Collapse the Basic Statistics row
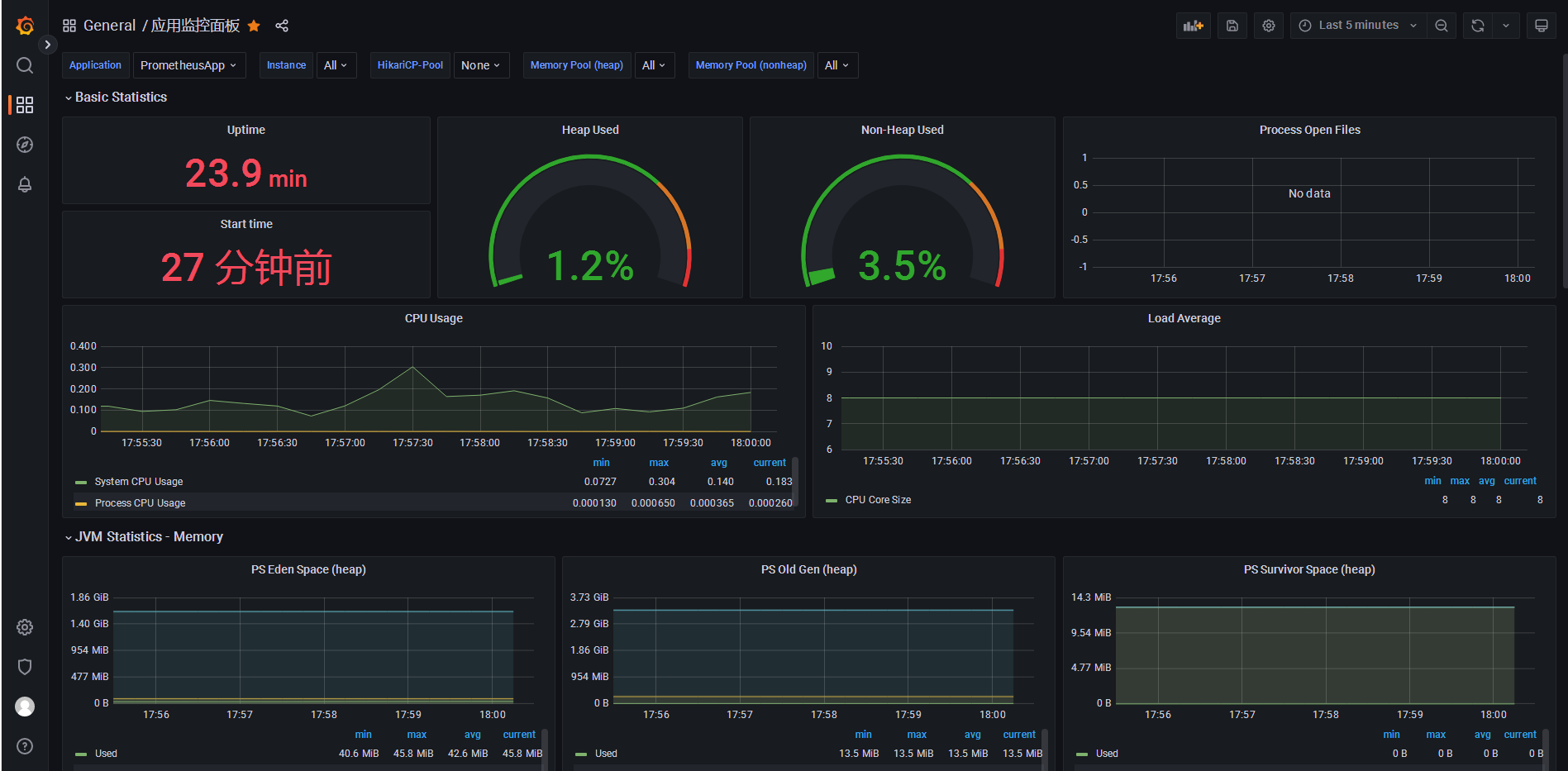Screen dimensions: 1568x771 click(116, 98)
